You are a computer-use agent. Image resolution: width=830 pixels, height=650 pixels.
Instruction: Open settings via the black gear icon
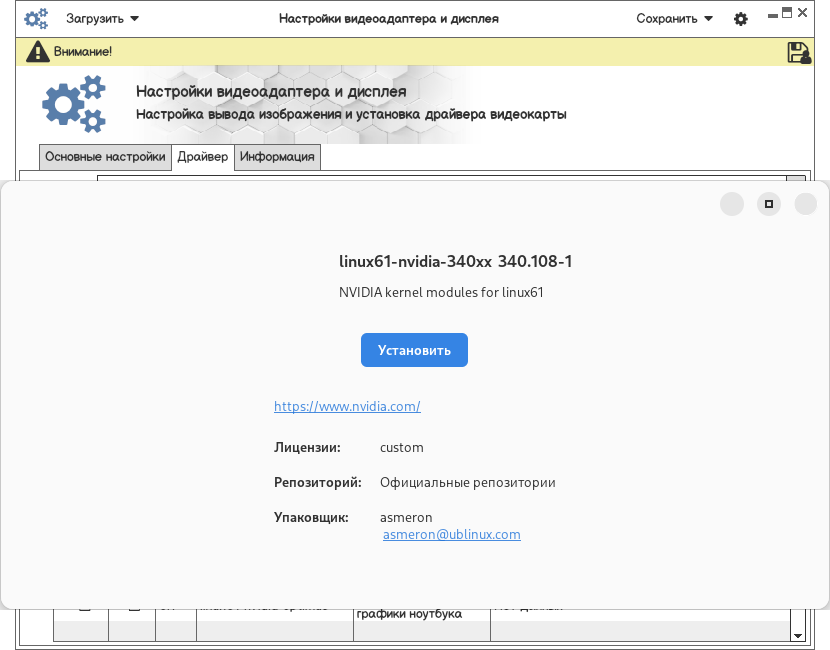click(x=741, y=19)
